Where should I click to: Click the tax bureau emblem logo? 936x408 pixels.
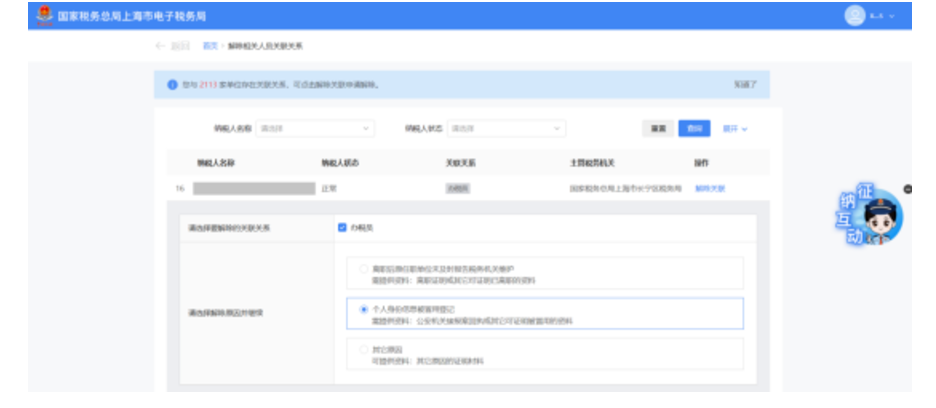point(44,16)
